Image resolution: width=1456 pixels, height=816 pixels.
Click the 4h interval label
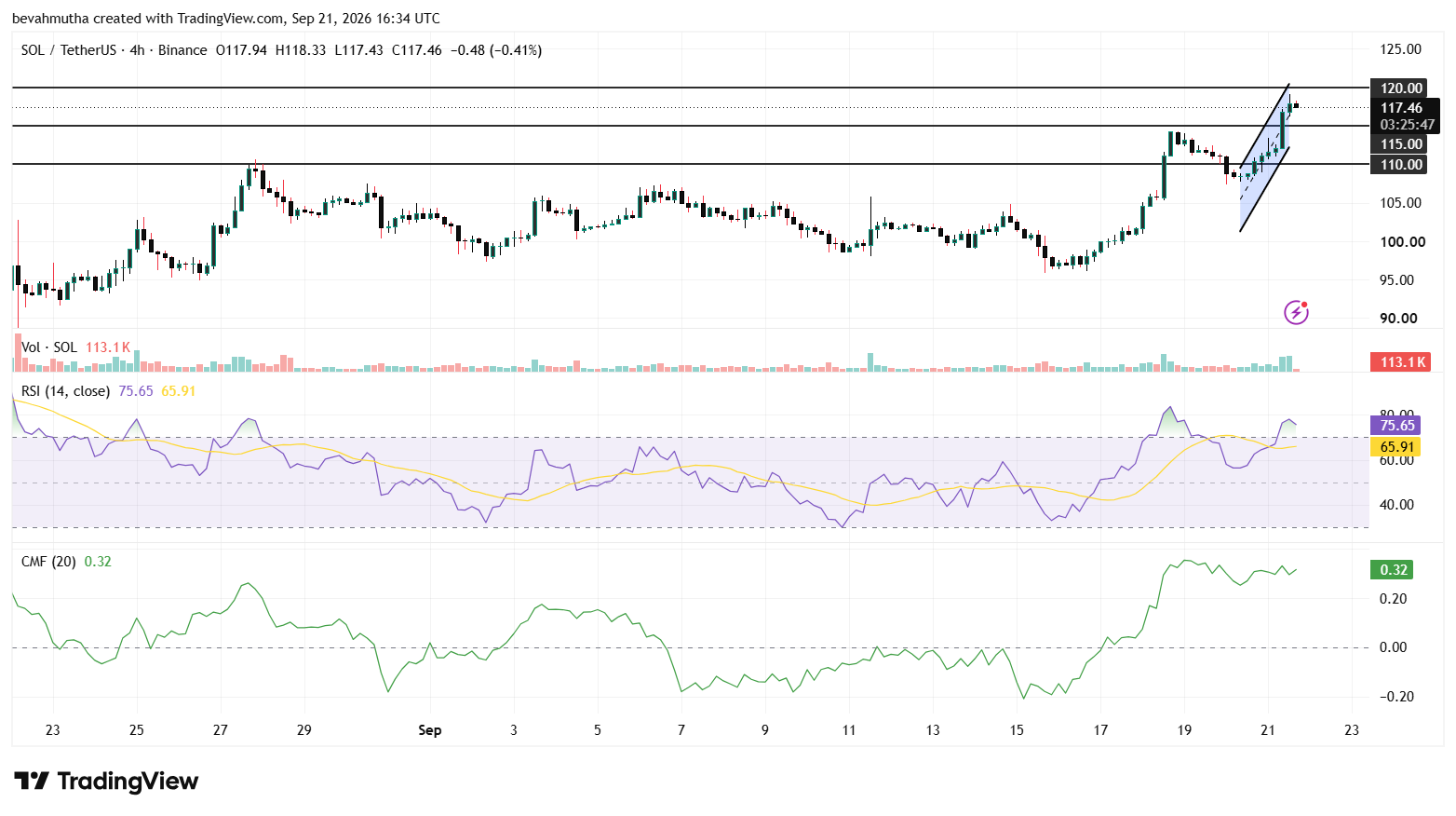coord(138,50)
